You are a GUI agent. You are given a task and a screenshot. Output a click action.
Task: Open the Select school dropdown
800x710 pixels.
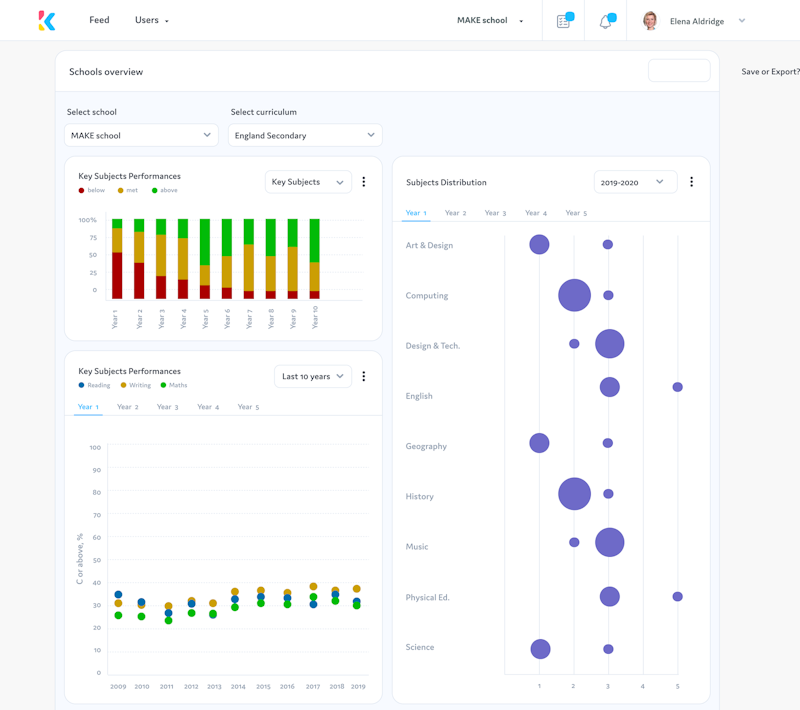141,135
